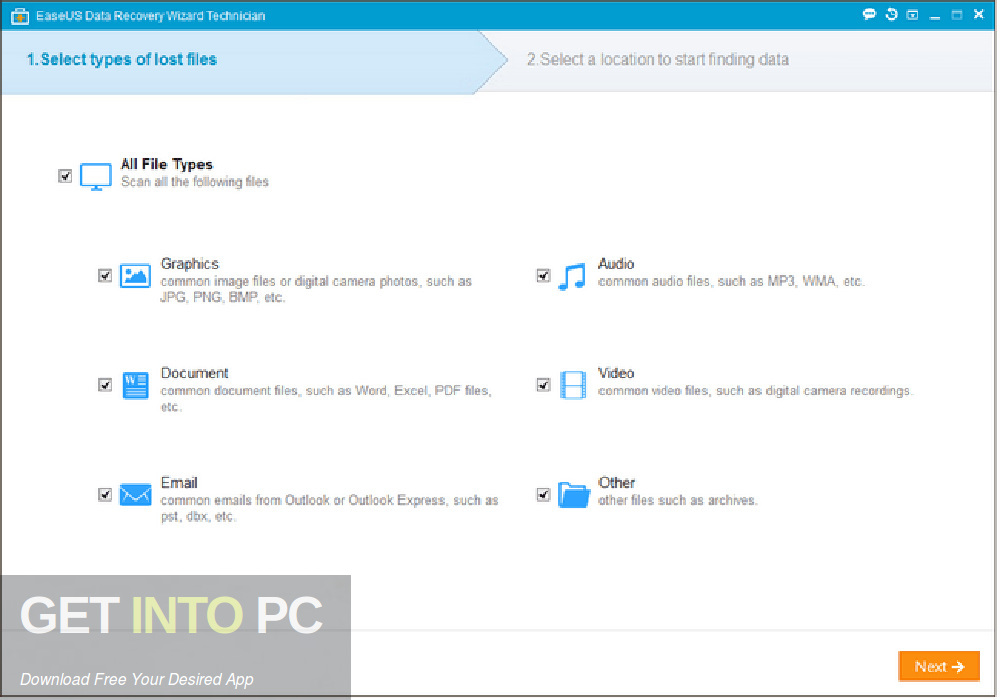Click the 'Email' heading text

[x=179, y=483]
